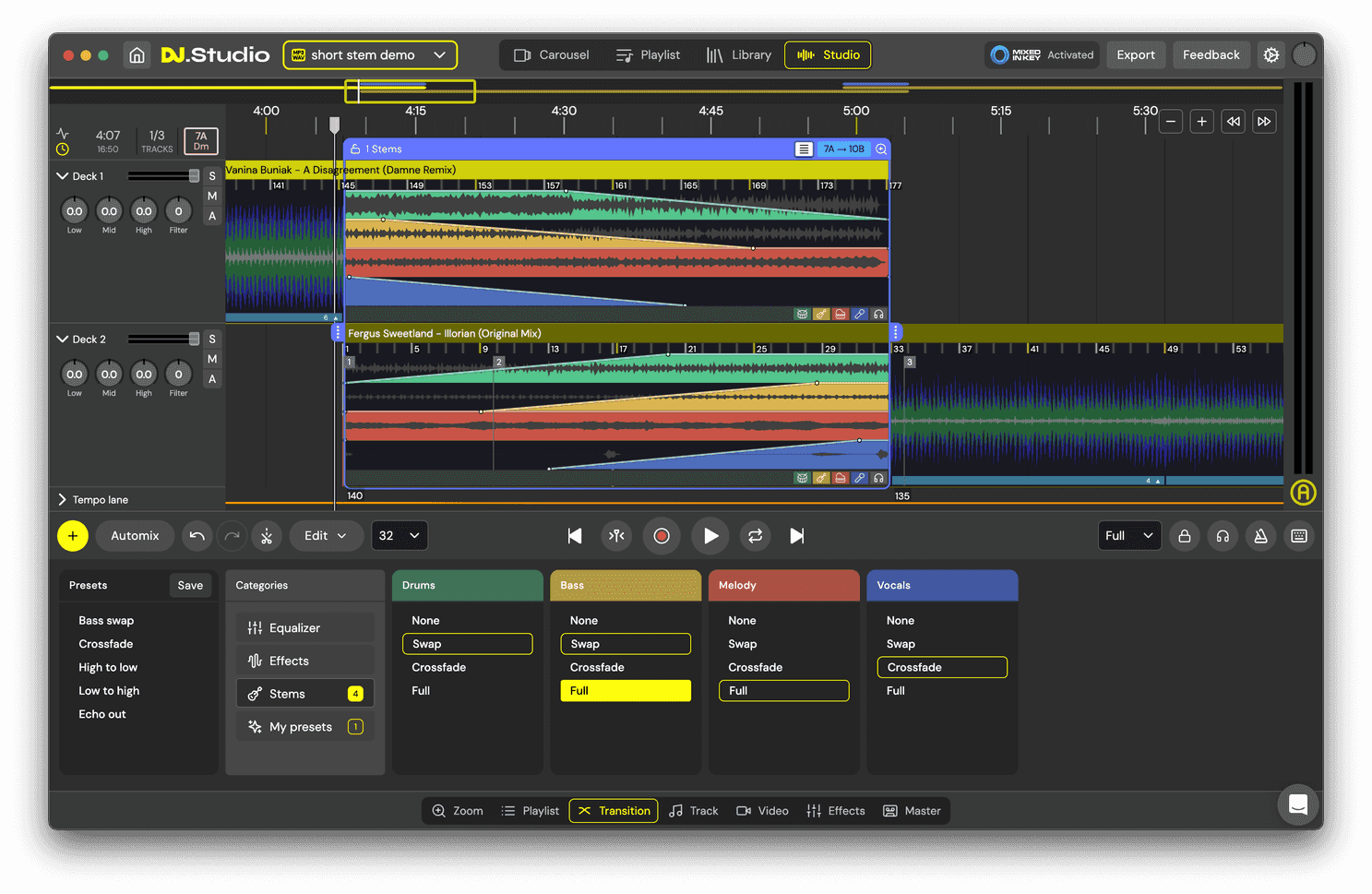Switch to the Library tab
1372x894 pixels.
click(x=739, y=55)
